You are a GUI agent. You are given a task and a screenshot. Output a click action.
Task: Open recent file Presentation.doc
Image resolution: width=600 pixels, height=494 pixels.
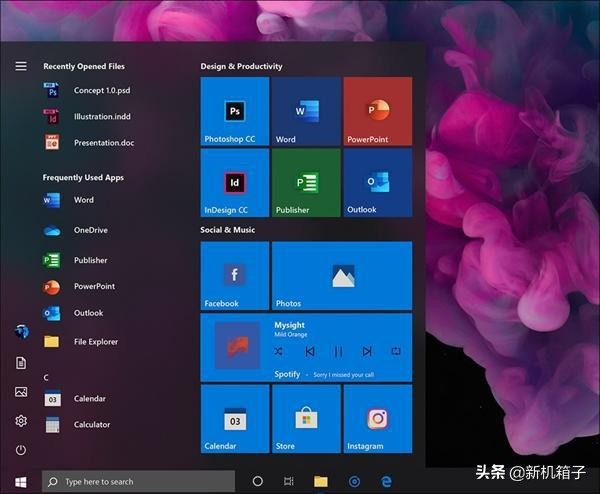coord(89,143)
